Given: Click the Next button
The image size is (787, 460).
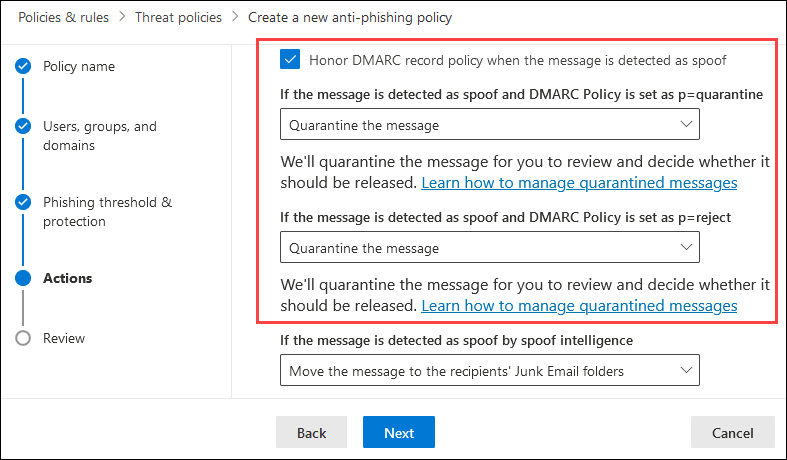Looking at the screenshot, I should (x=398, y=432).
